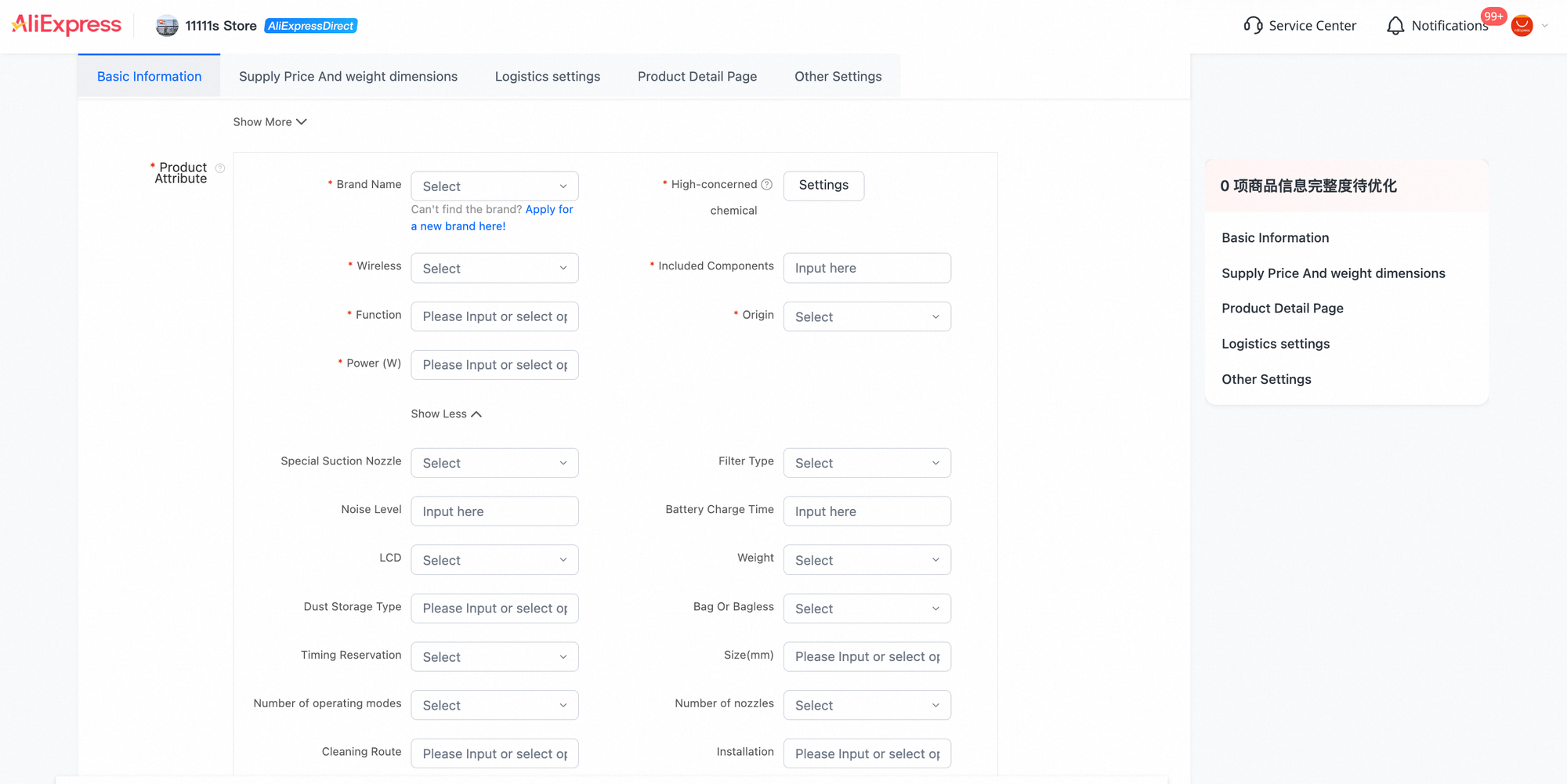Switch to Basic Information tab
The height and width of the screenshot is (784, 1567).
click(149, 76)
